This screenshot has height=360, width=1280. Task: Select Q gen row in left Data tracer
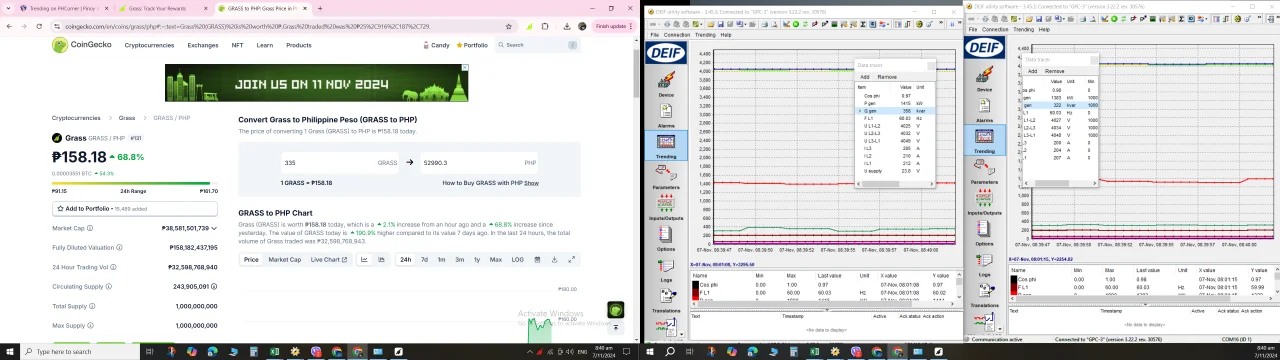coord(894,111)
